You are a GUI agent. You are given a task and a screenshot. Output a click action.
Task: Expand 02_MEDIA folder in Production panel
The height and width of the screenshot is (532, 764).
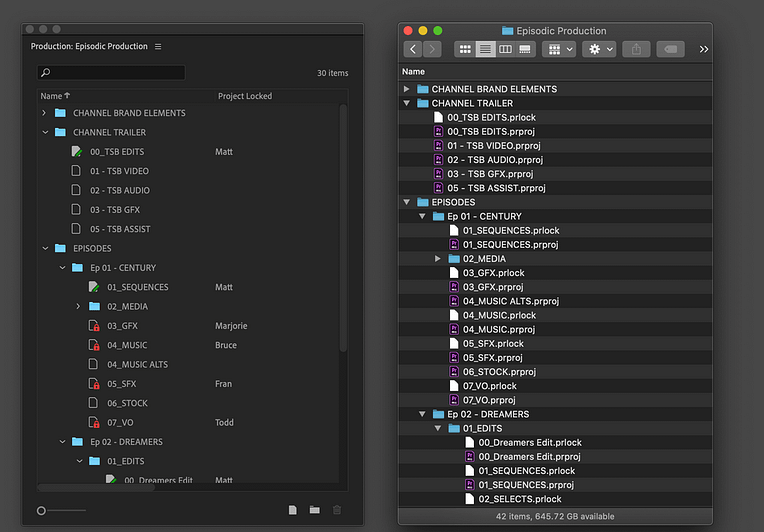[78, 306]
